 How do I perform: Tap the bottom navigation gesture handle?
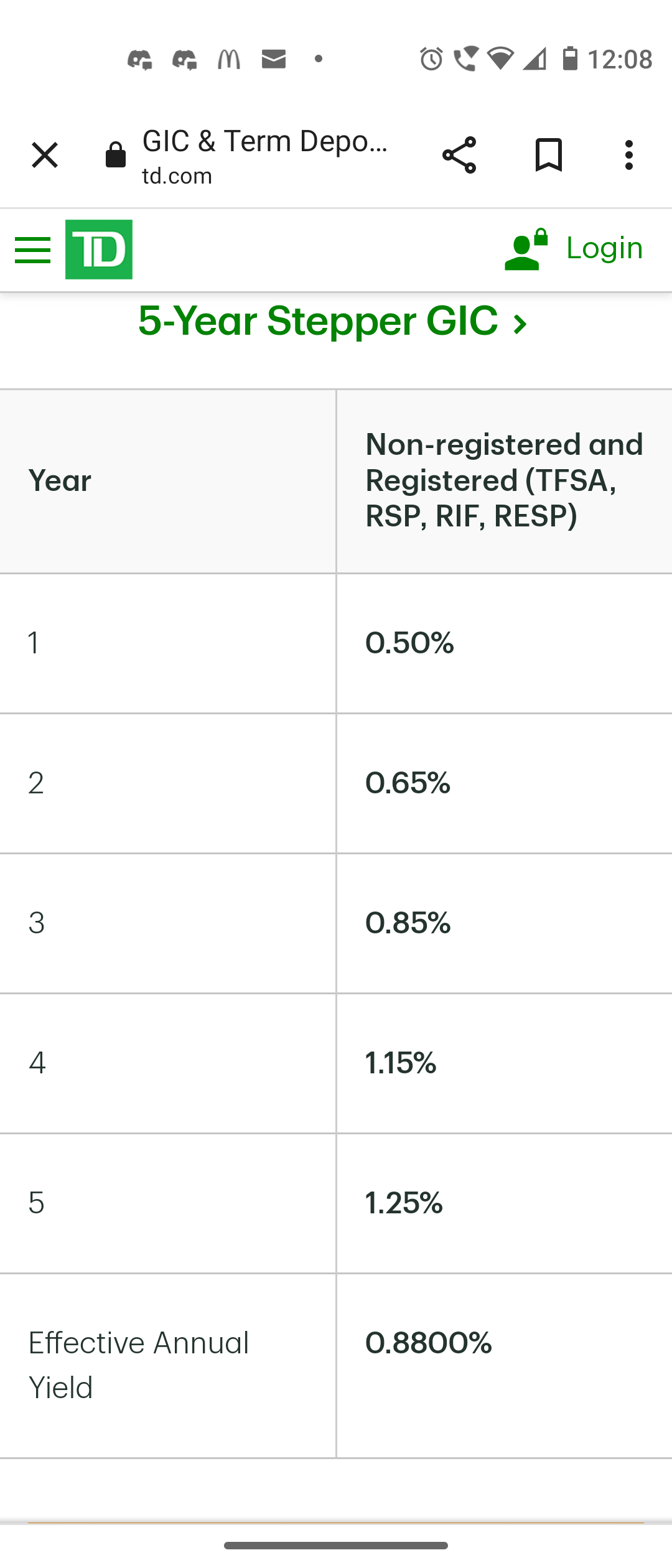pyautogui.click(x=336, y=1546)
